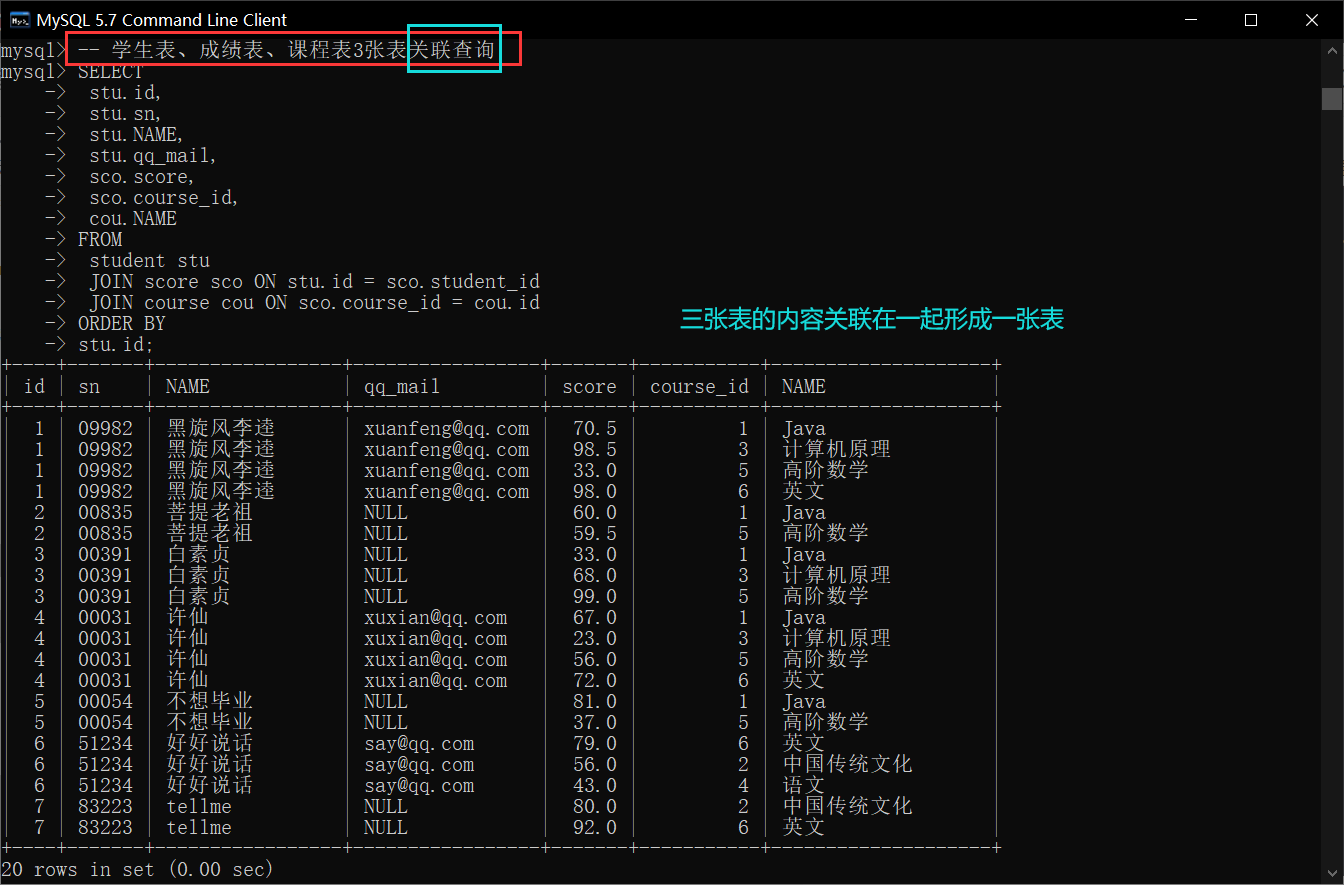Click 'tellme' in the 92.0 score row
1344x885 pixels.
(x=199, y=828)
